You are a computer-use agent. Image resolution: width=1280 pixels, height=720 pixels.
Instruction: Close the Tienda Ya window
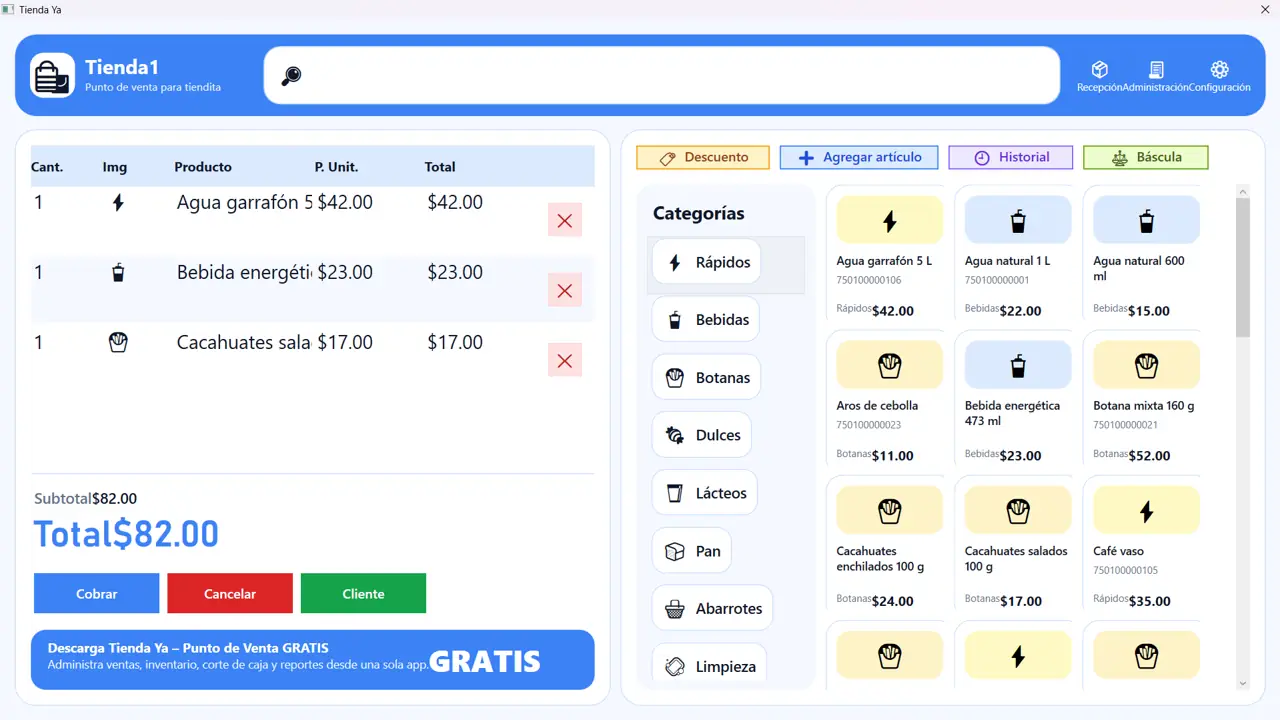coord(1265,9)
